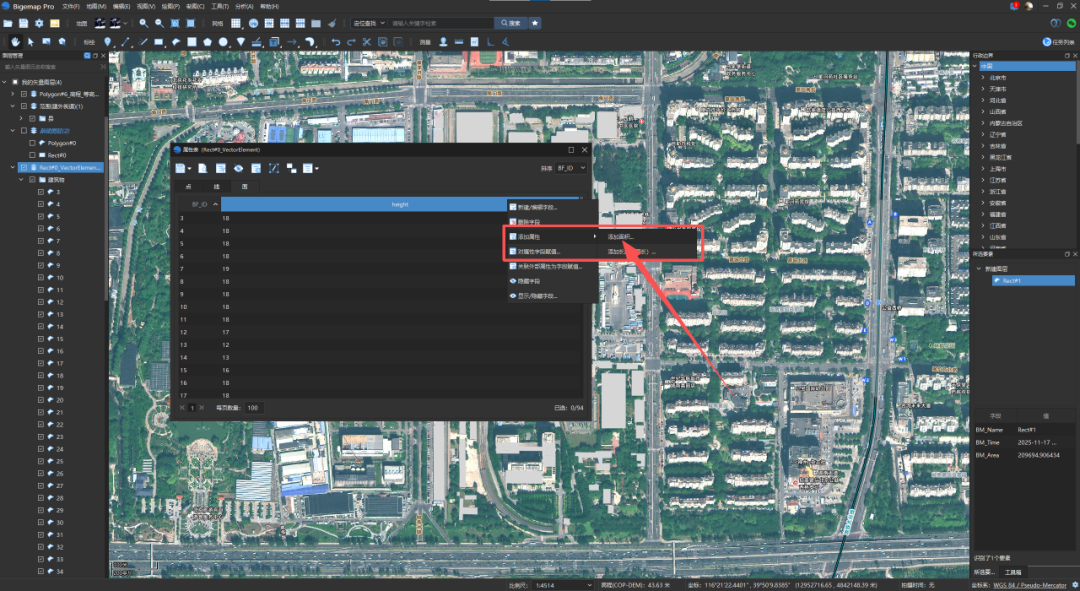Click the 搜索 search button
Screen dimensions: 1080x591
click(510, 23)
